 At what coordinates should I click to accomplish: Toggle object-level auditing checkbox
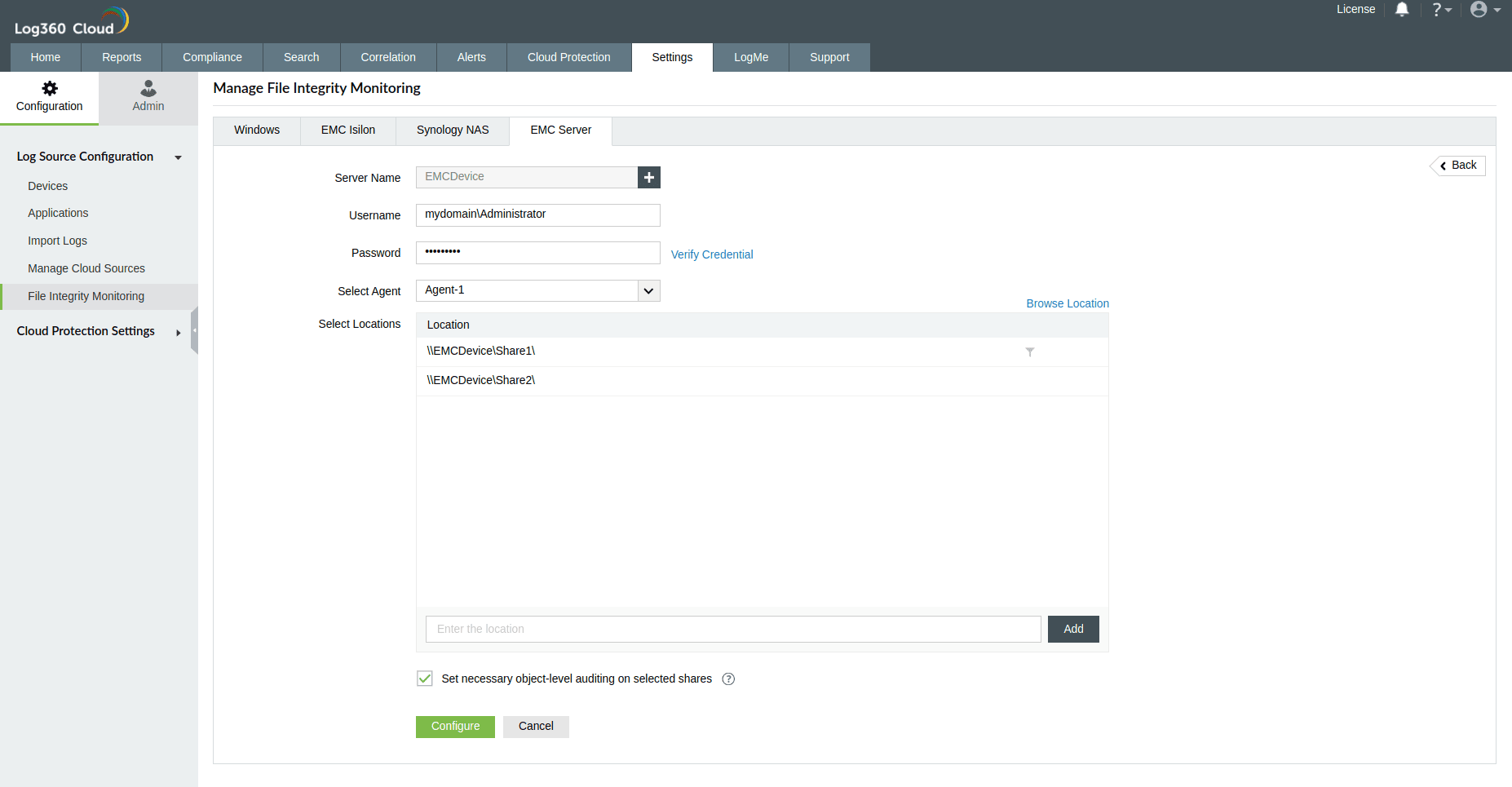click(425, 679)
